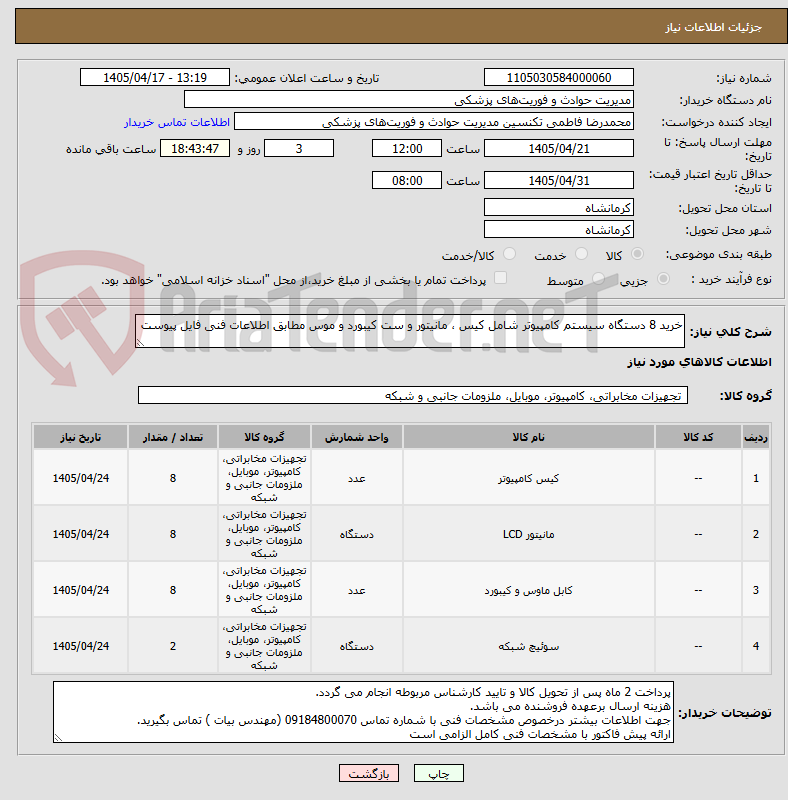Toggle the Islamic treasury payment checkbox
Image resolution: width=788 pixels, height=800 pixels.
[500, 278]
